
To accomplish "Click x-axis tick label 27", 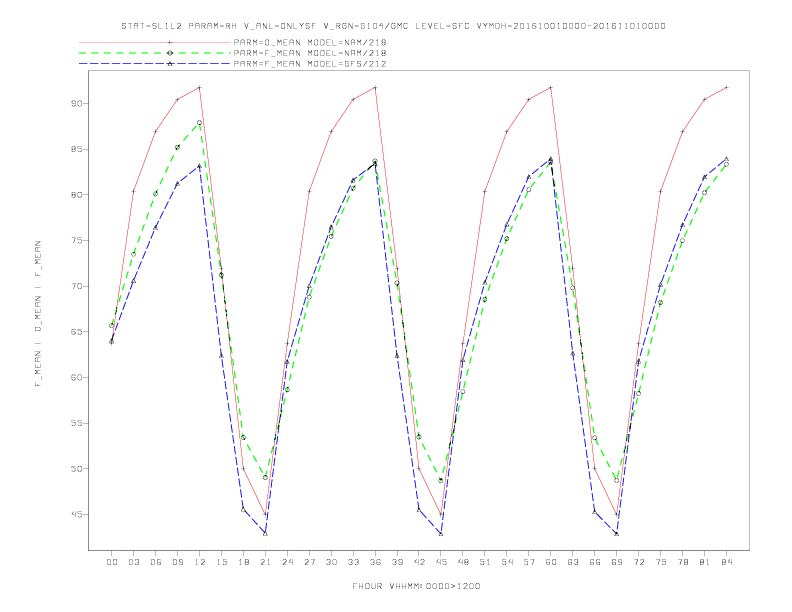I will [x=309, y=562].
